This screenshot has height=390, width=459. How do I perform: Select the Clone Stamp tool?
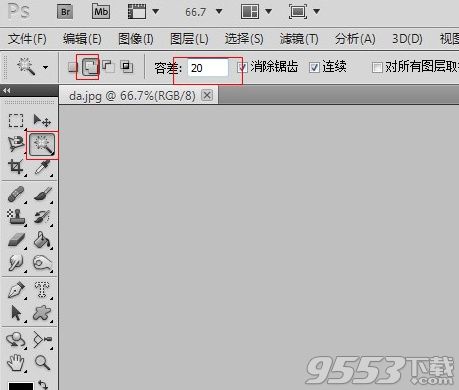16,217
